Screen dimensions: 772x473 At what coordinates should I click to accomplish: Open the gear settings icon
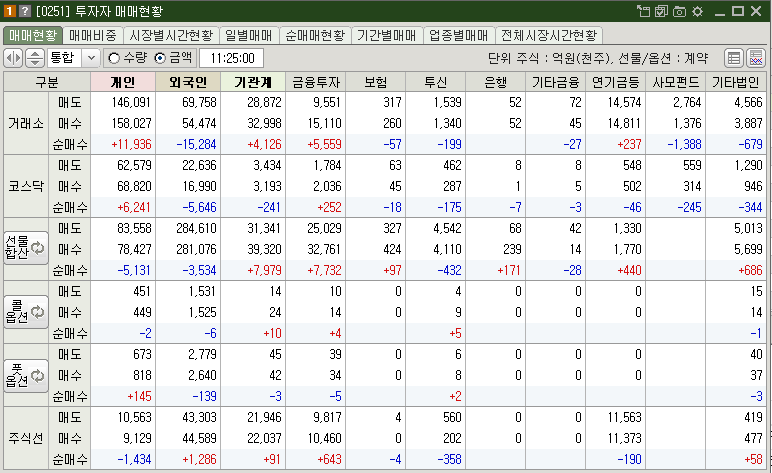(698, 11)
